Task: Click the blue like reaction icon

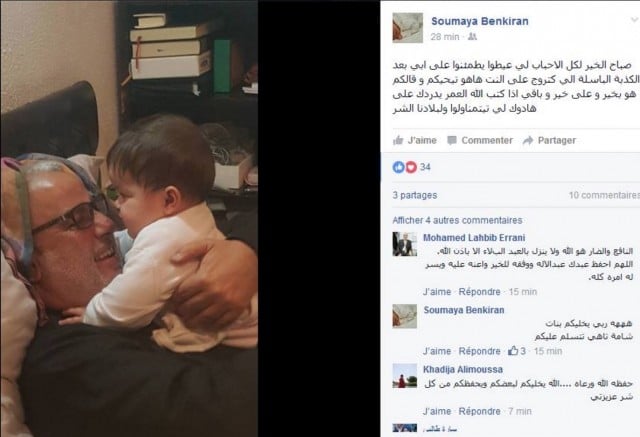Action: coord(398,167)
